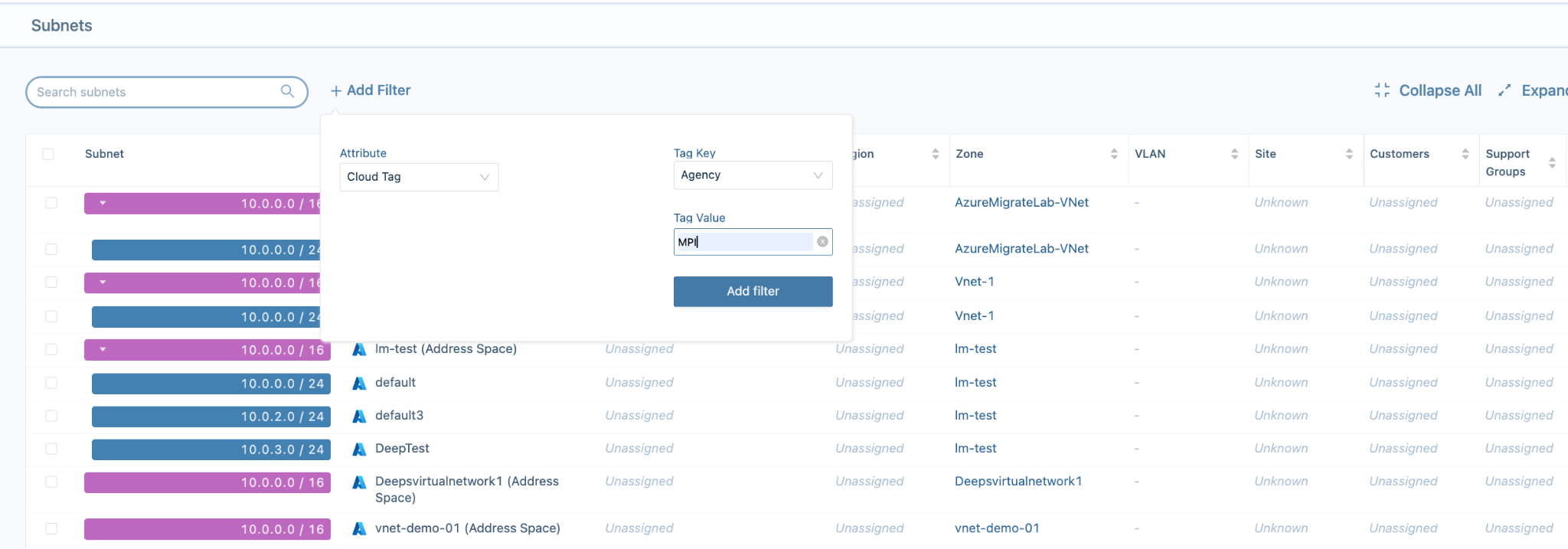
Task: Open the Deepsvirtualnetwork1 zone link
Action: point(1018,482)
